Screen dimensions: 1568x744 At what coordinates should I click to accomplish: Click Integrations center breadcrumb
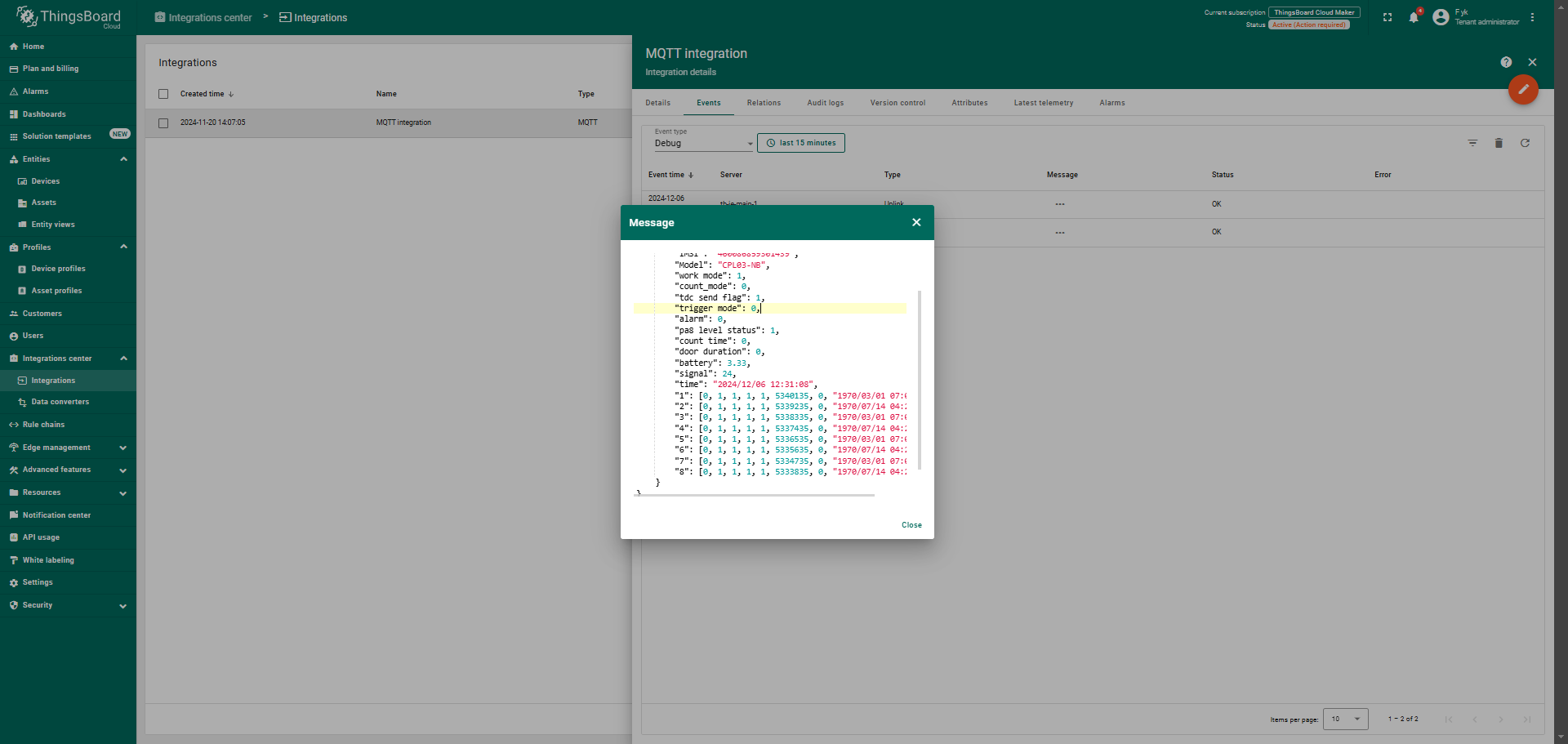(203, 17)
